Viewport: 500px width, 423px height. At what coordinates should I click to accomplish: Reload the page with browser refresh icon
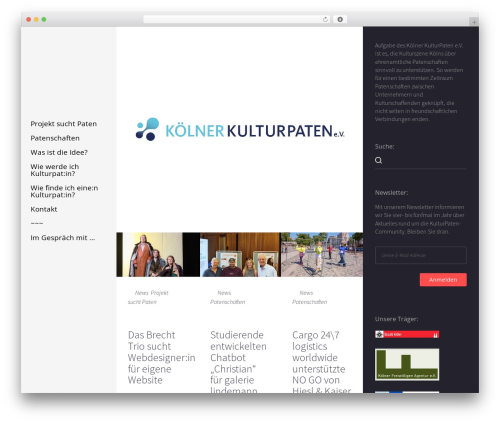click(x=325, y=20)
